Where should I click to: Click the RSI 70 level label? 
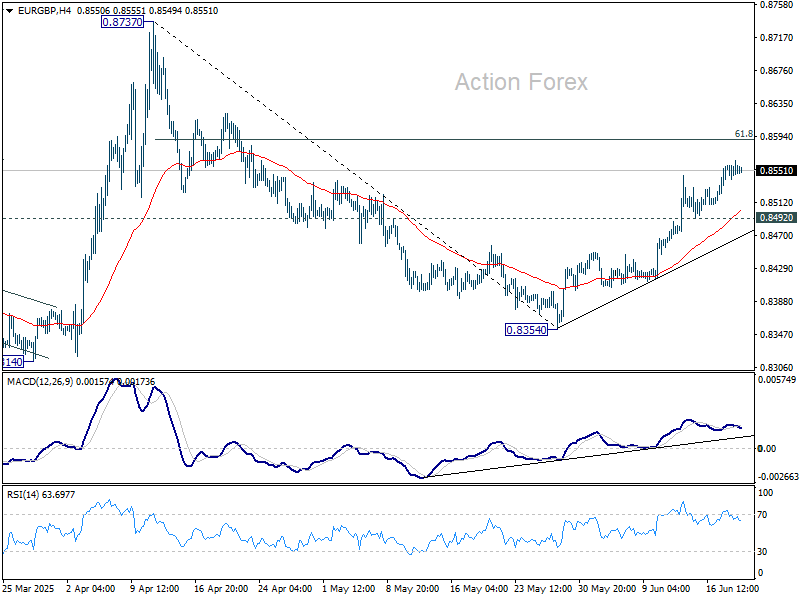tap(762, 515)
